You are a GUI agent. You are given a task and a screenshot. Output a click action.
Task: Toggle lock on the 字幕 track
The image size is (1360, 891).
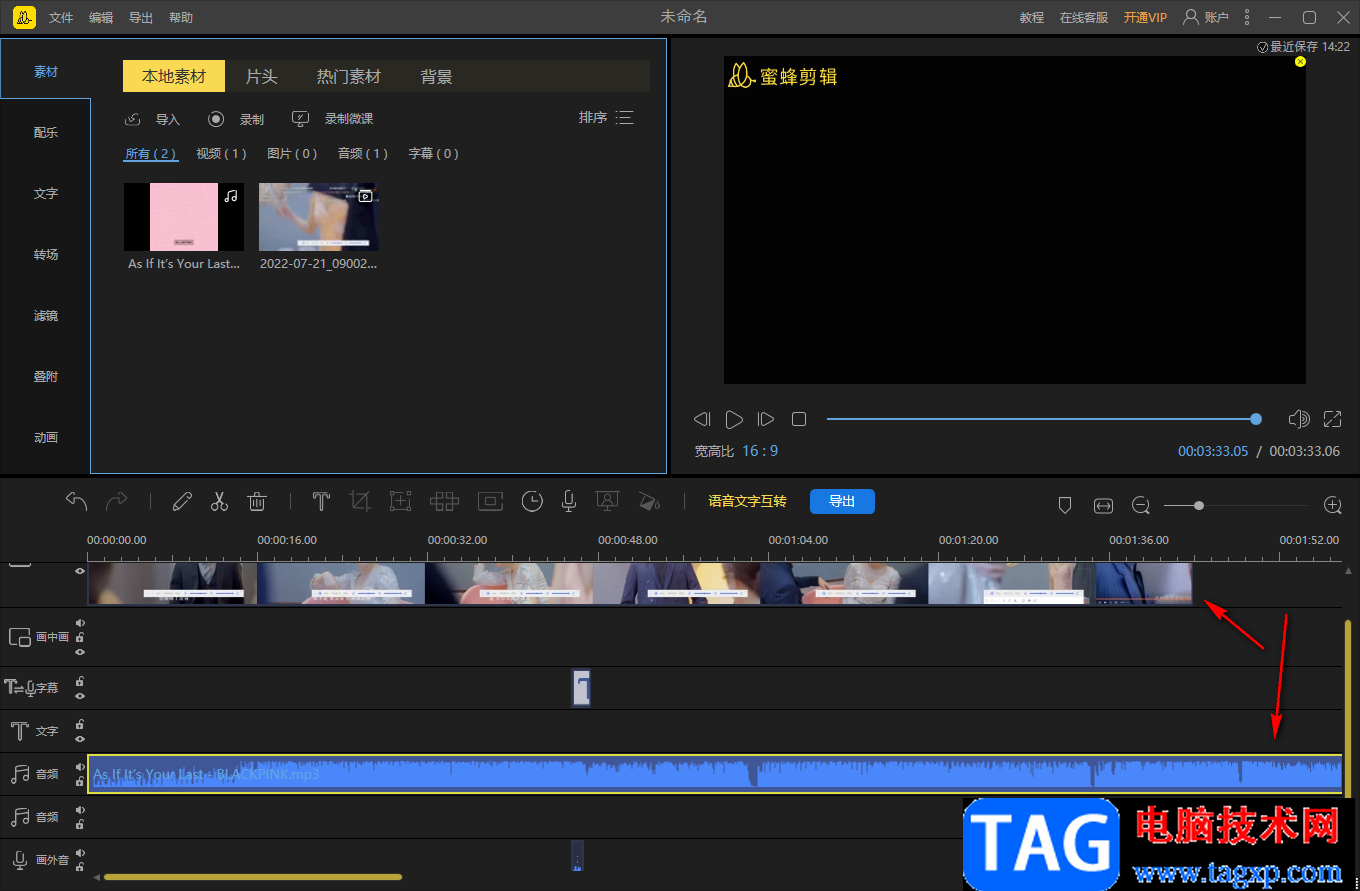[80, 682]
